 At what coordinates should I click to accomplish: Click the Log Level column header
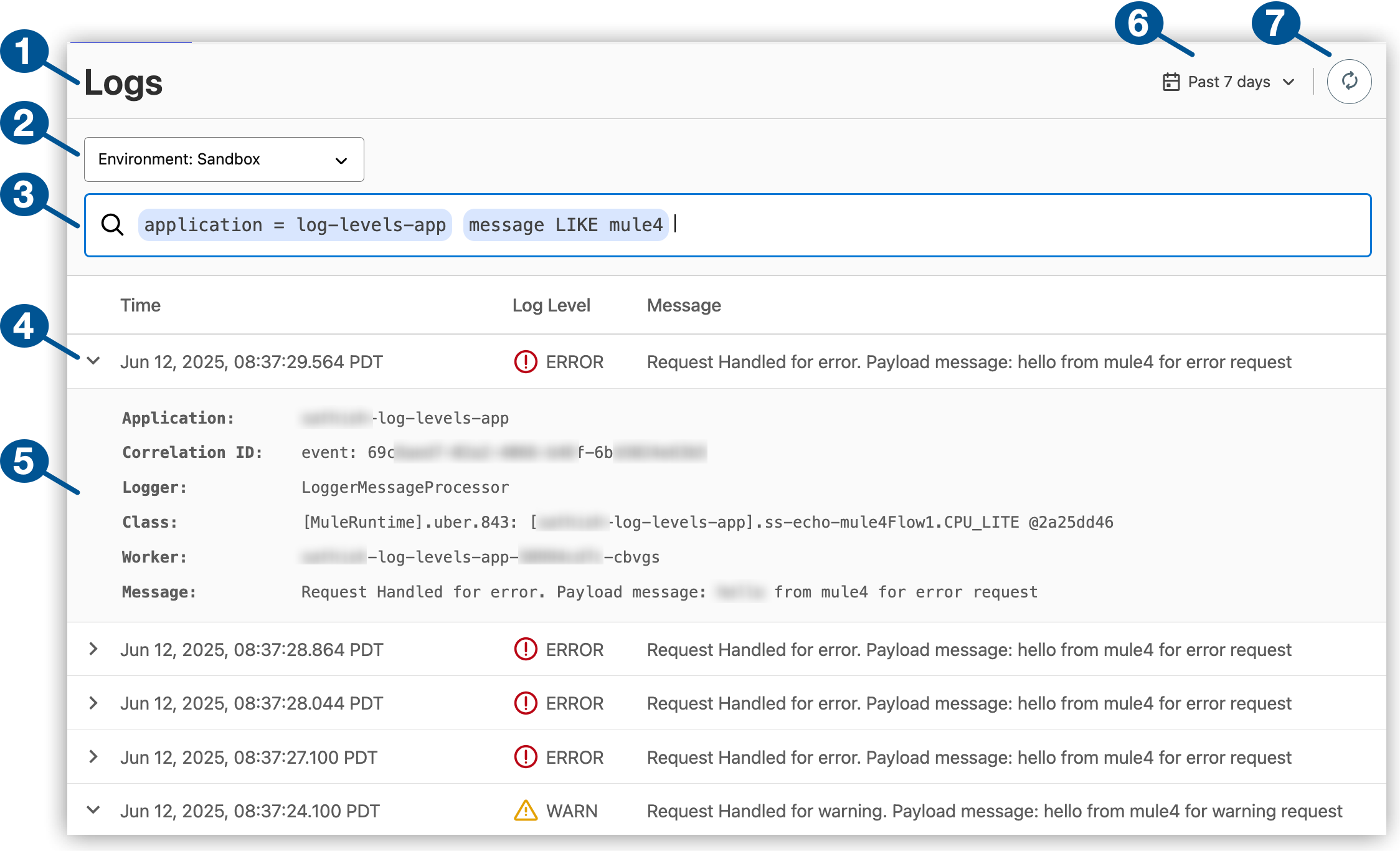[551, 305]
